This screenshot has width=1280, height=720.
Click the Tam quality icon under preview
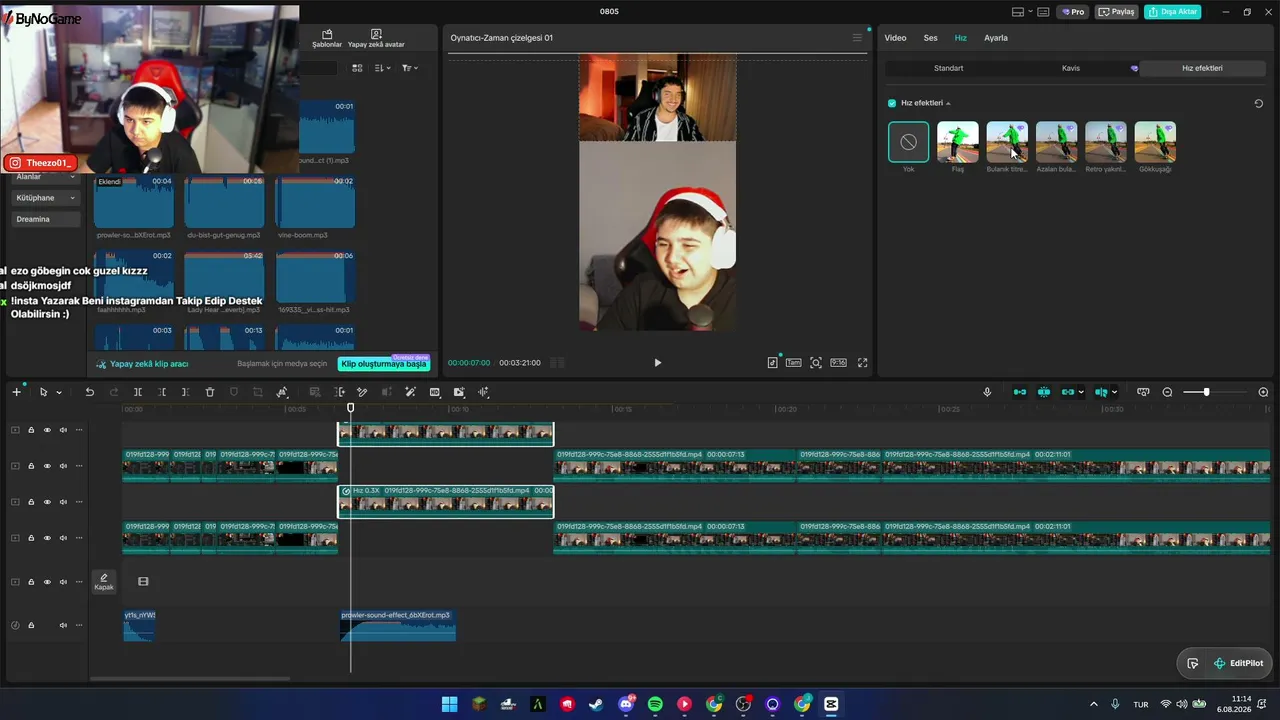point(793,363)
